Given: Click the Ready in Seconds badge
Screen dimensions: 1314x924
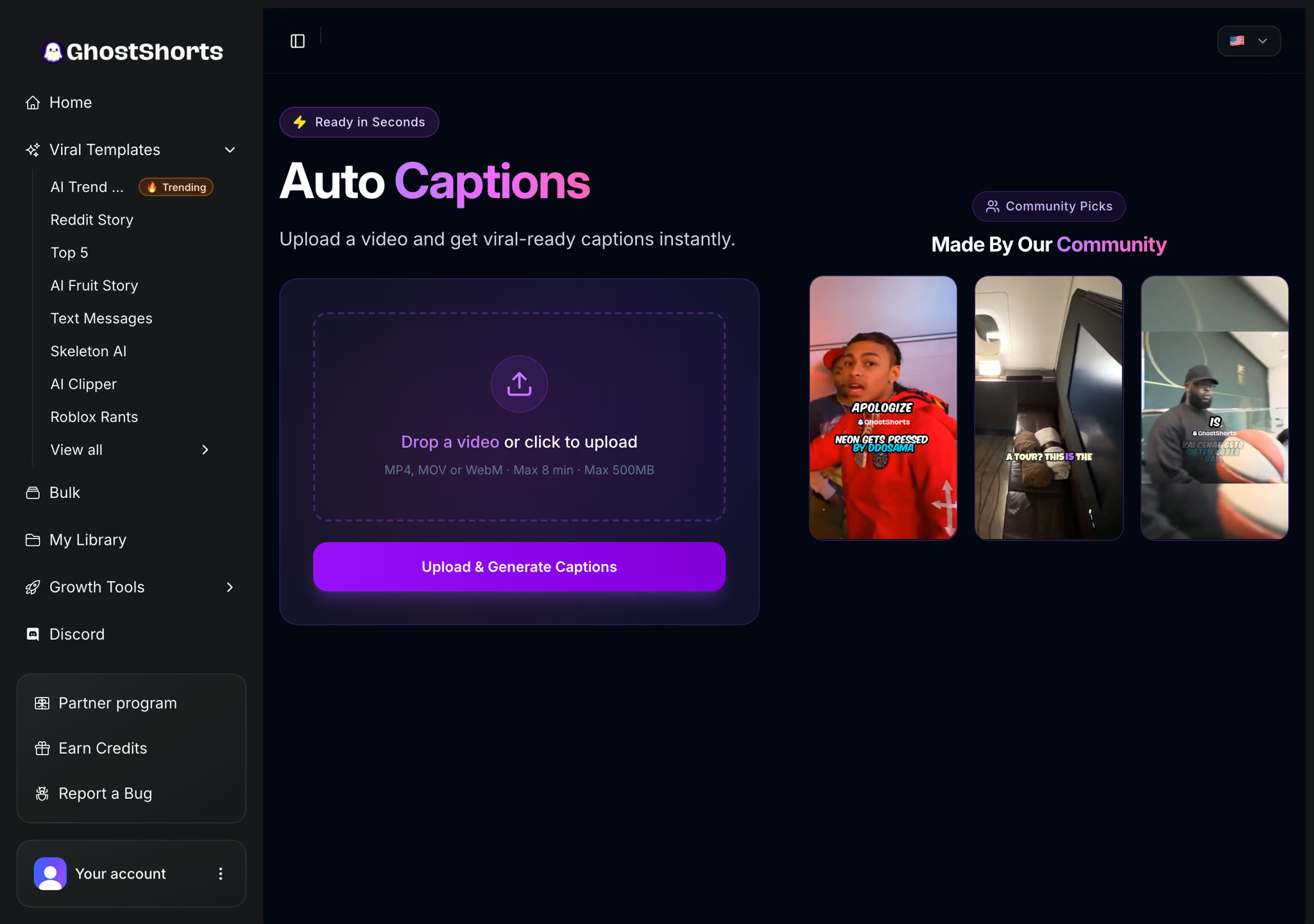Looking at the screenshot, I should coord(359,123).
